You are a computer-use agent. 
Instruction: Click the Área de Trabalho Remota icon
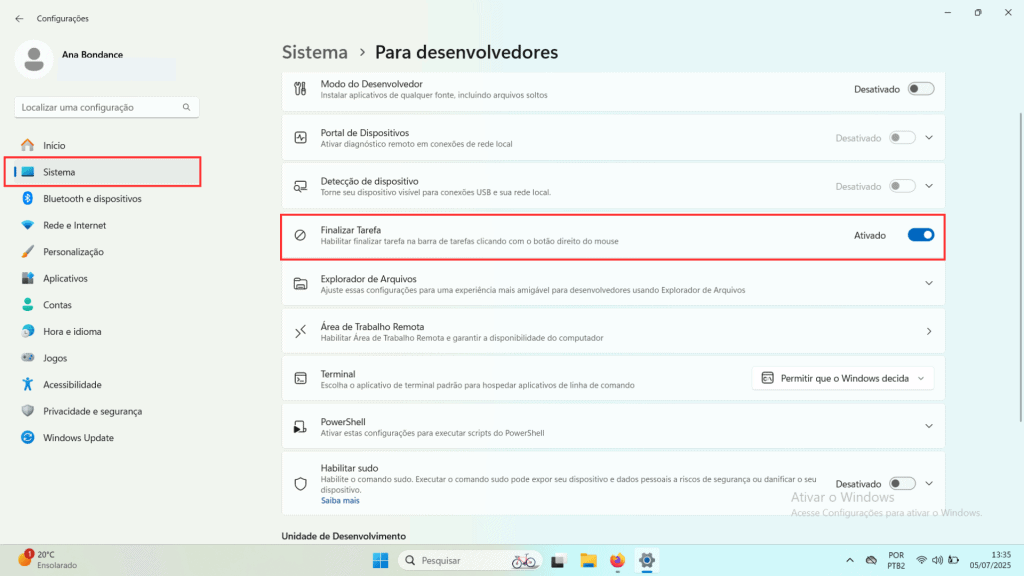(x=300, y=332)
